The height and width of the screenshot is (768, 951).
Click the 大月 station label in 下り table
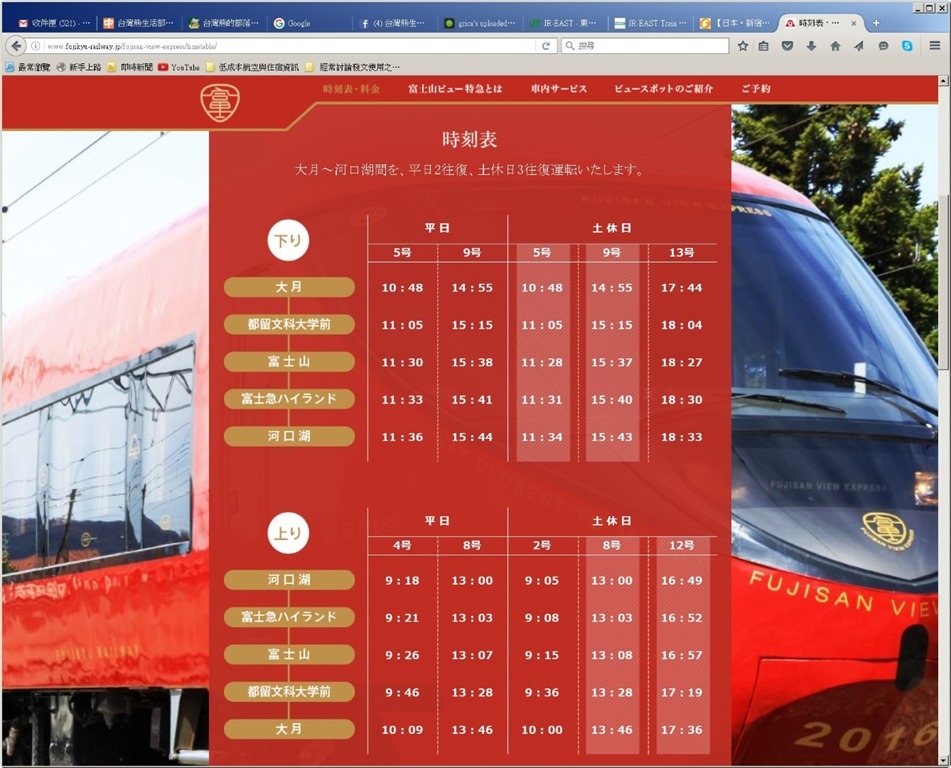coord(289,287)
